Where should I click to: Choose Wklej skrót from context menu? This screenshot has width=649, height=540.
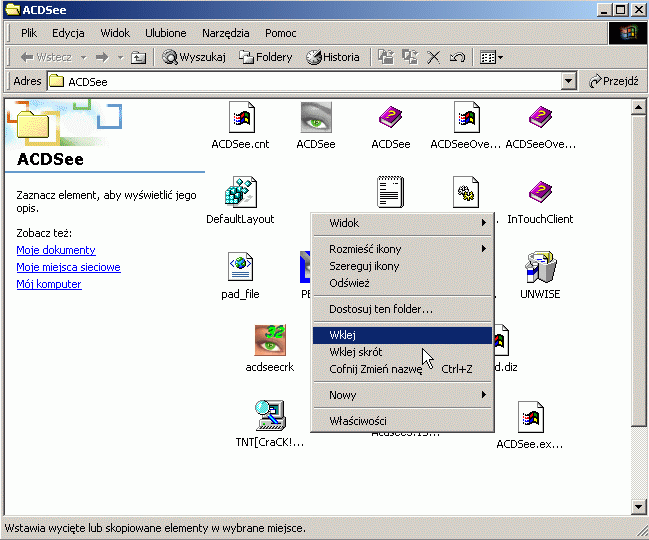[403, 352]
